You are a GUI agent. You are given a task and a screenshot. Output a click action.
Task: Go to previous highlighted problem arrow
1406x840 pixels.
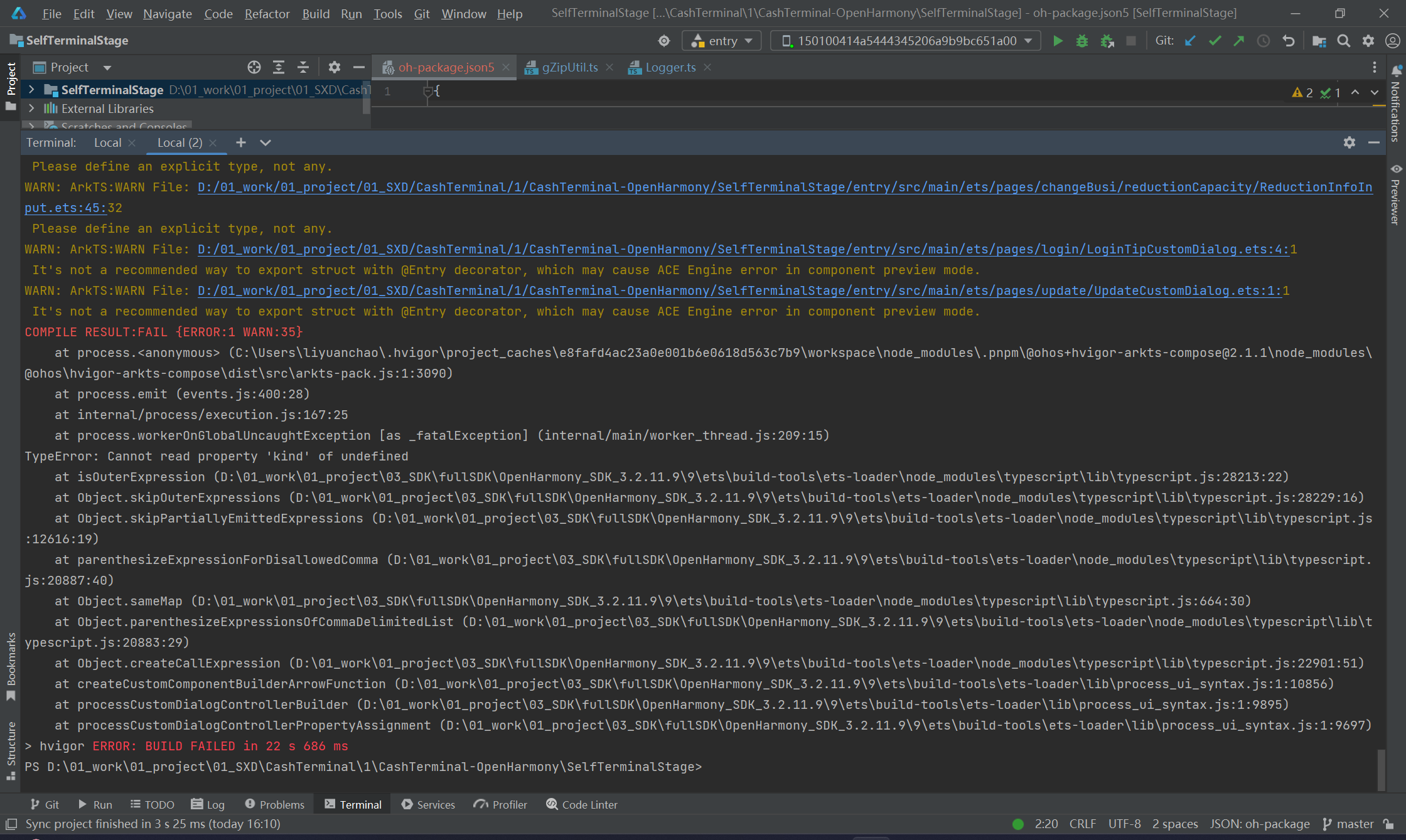(x=1355, y=92)
